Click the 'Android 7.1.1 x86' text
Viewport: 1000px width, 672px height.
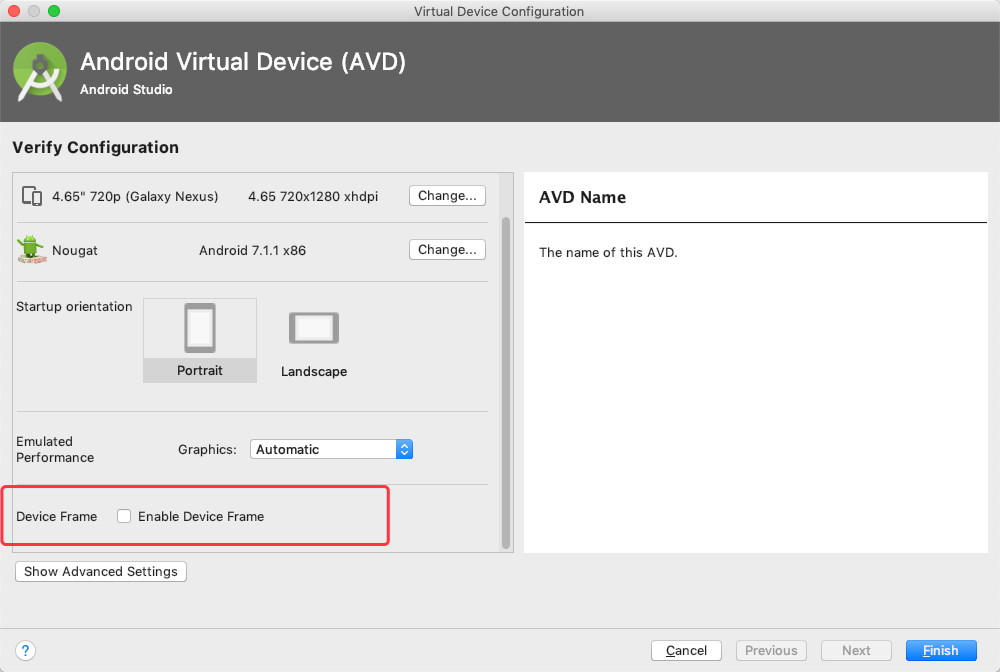tap(253, 250)
